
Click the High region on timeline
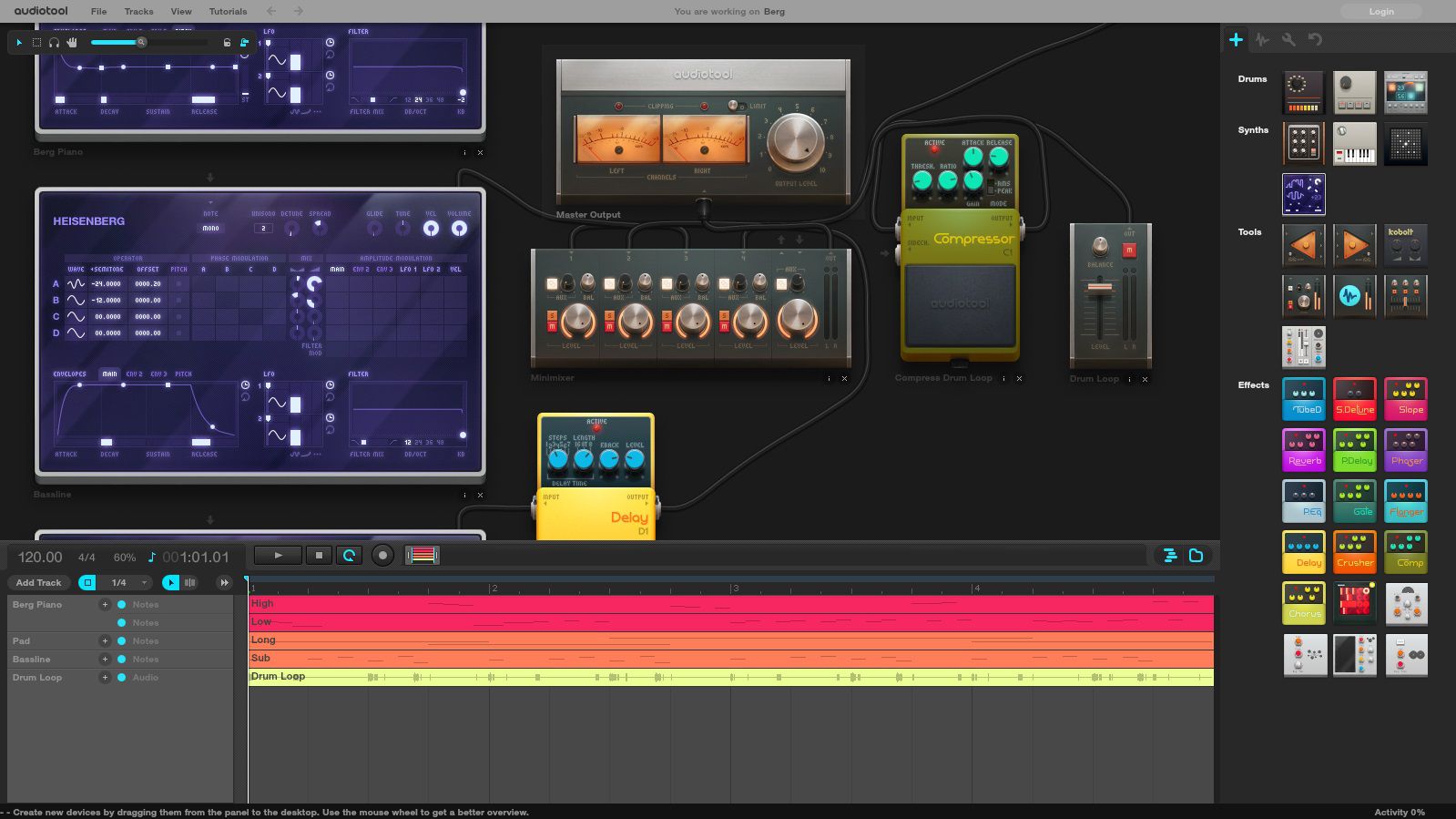(x=730, y=604)
